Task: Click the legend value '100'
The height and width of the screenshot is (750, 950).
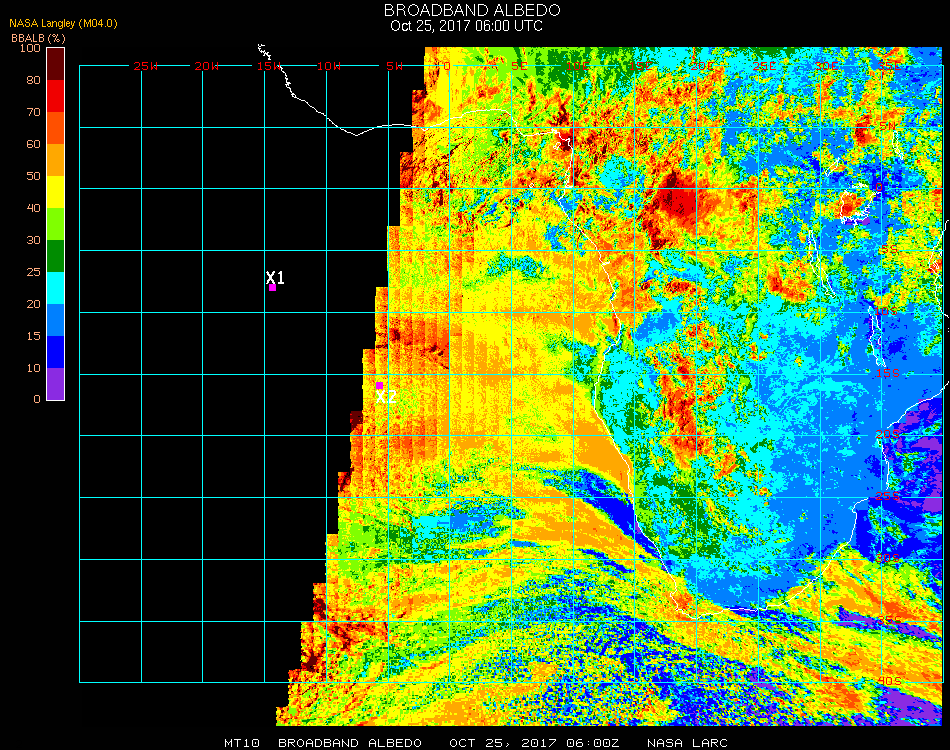Action: (30, 48)
